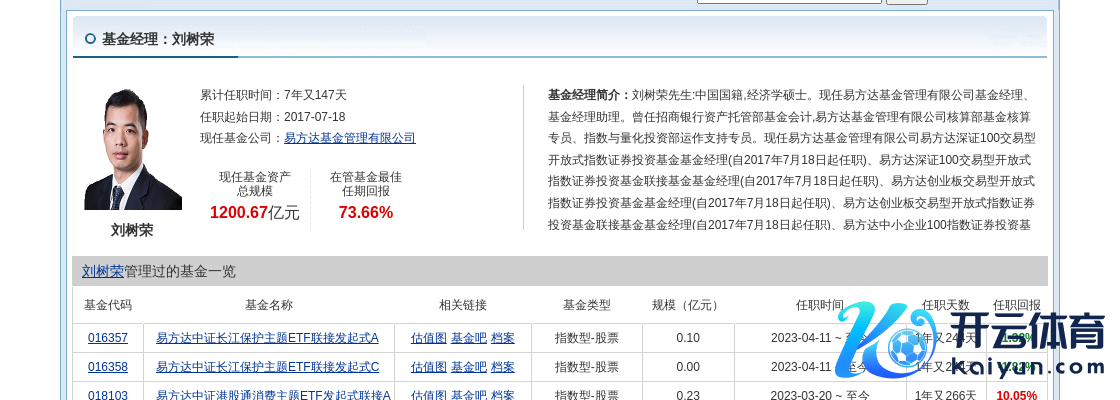Image resolution: width=1120 pixels, height=400 pixels.
Task: Click the circle icon beside 基金经理 title
Action: (91, 39)
